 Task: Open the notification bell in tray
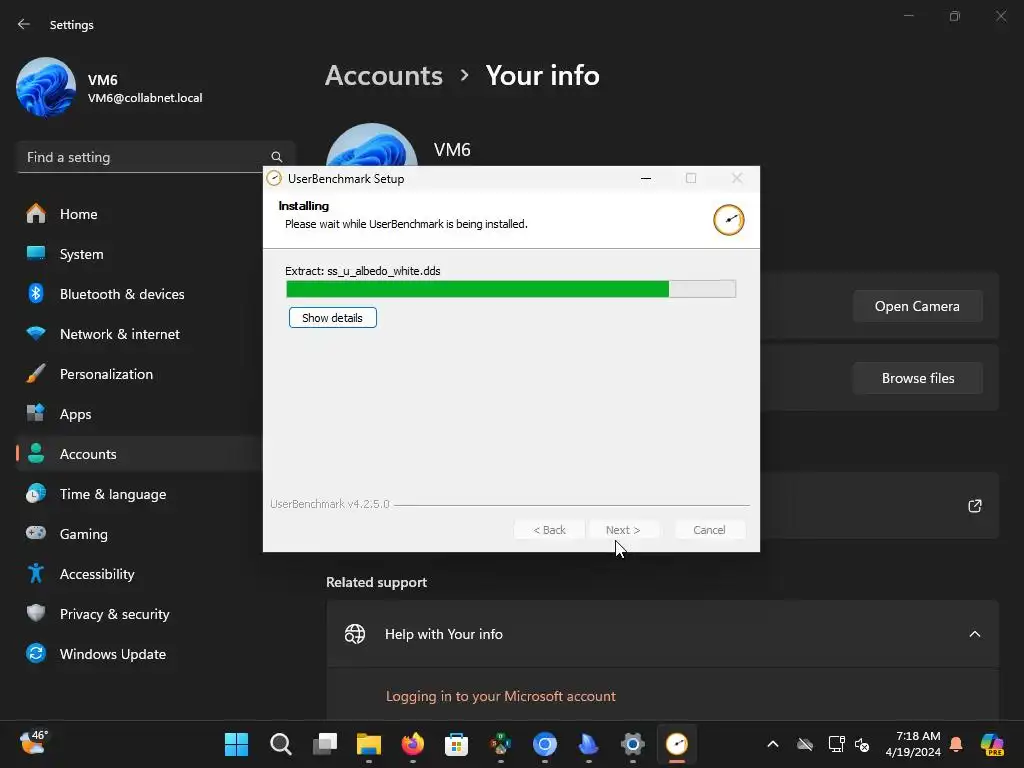(956, 744)
